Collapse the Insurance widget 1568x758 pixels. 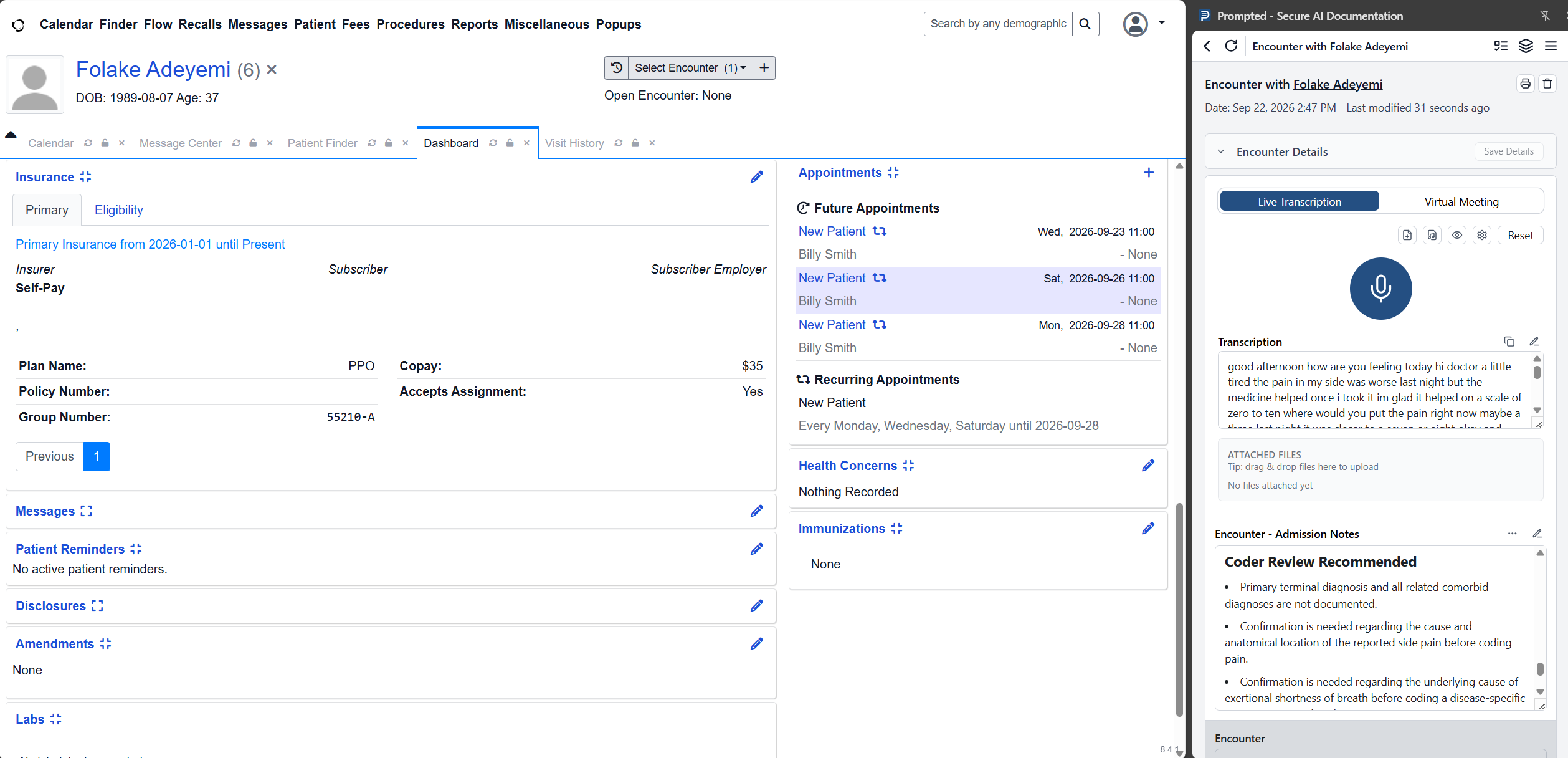tap(86, 177)
